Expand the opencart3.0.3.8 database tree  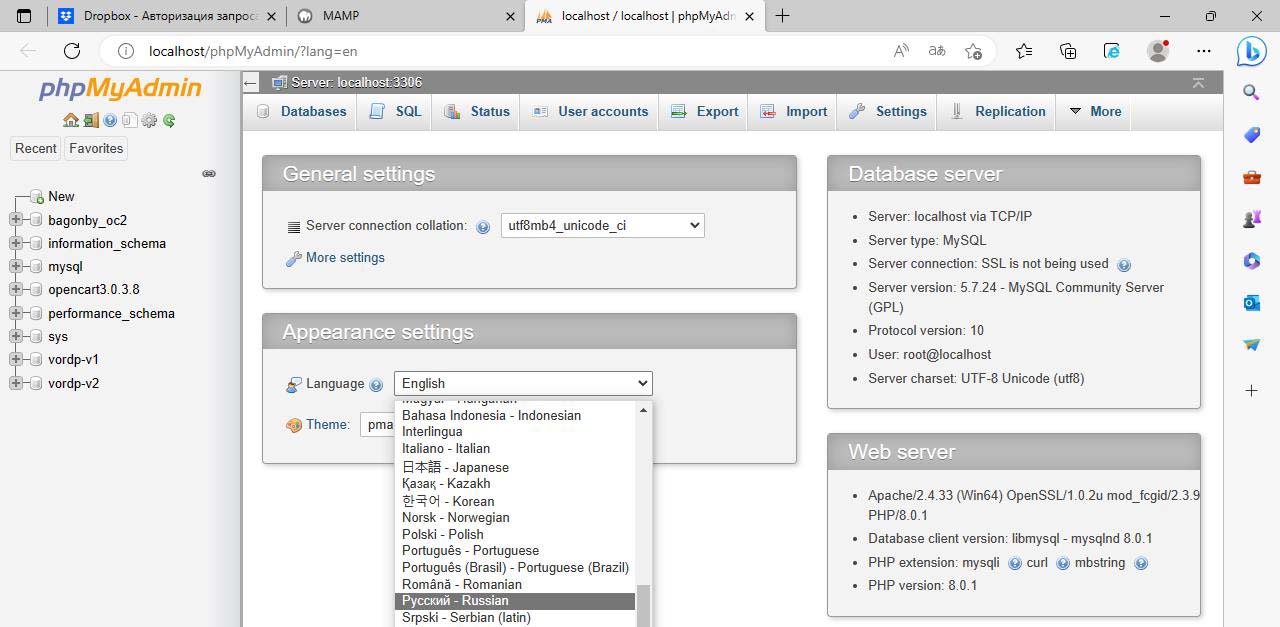15,290
